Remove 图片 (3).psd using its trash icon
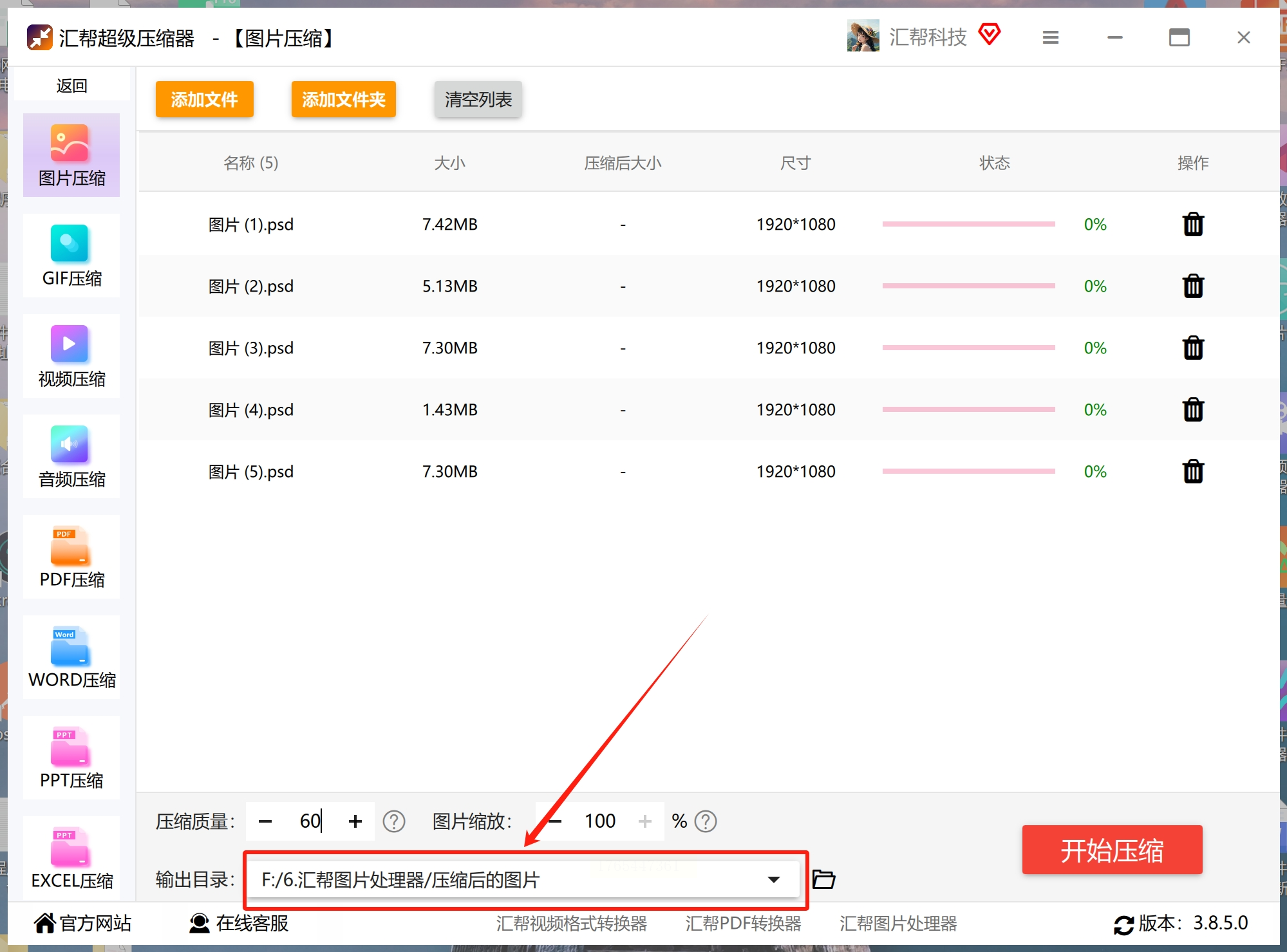This screenshot has width=1287, height=952. [1192, 348]
